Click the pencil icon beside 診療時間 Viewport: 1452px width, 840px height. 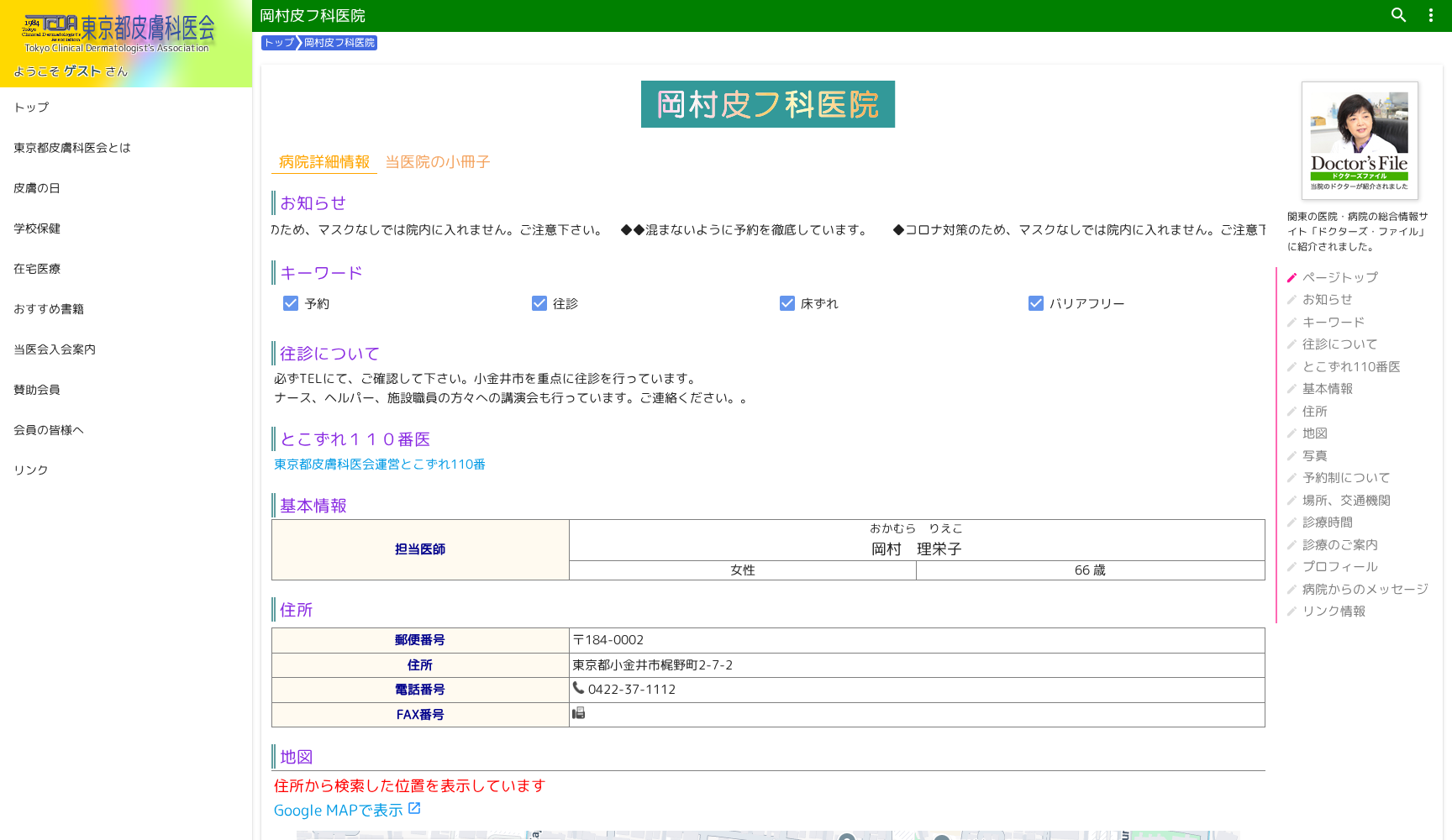tap(1291, 522)
